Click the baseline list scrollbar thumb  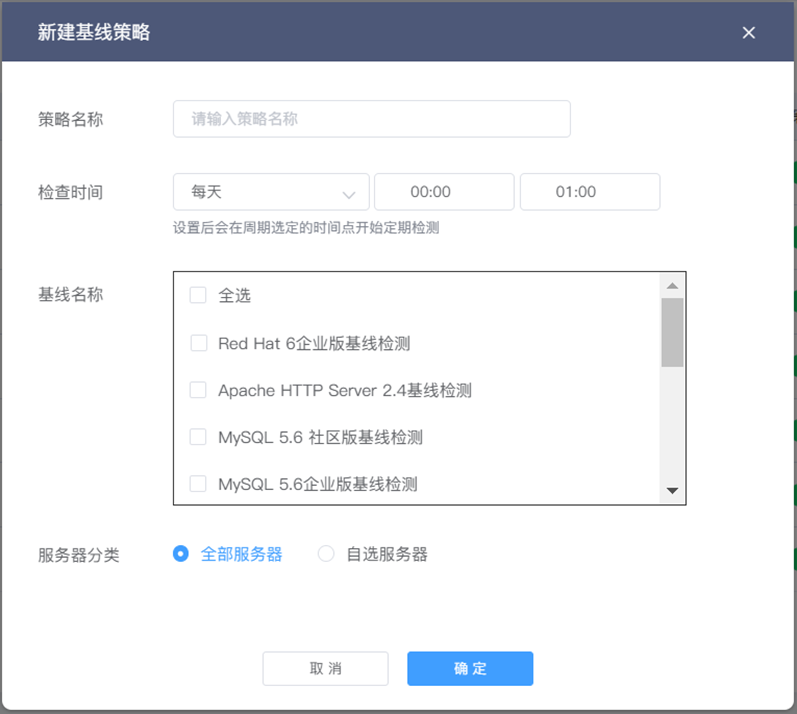pos(672,332)
